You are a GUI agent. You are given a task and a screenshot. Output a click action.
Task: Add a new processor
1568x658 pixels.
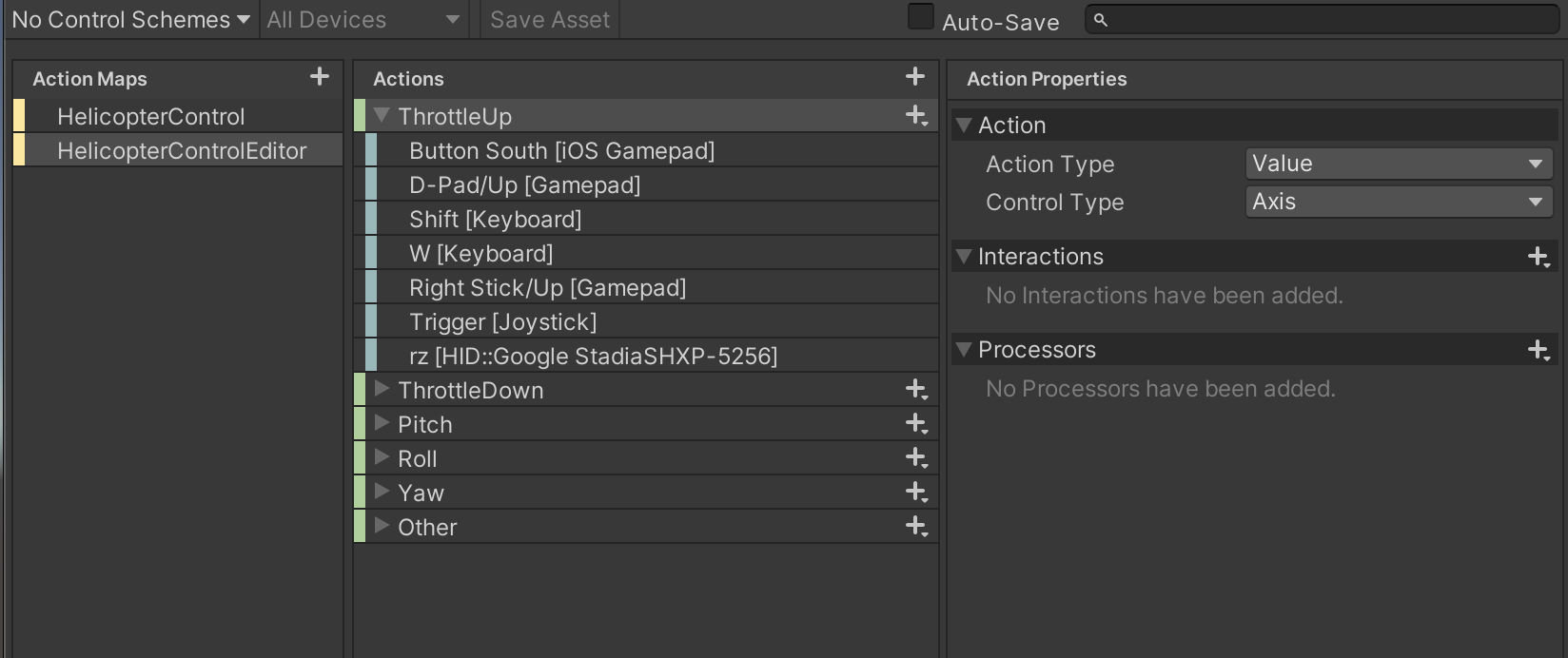coord(1538,350)
